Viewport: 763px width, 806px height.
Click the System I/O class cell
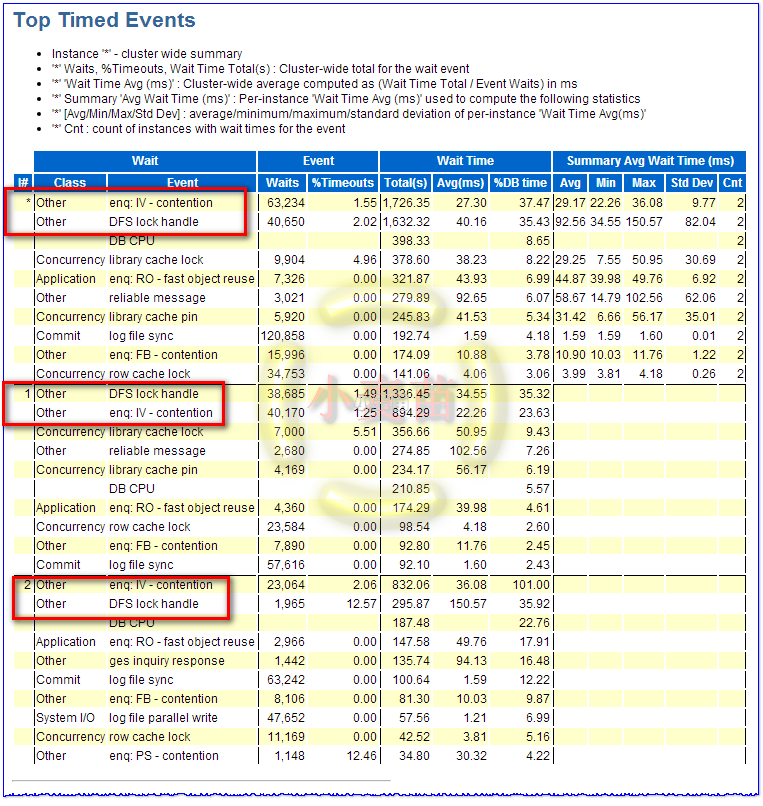67,718
